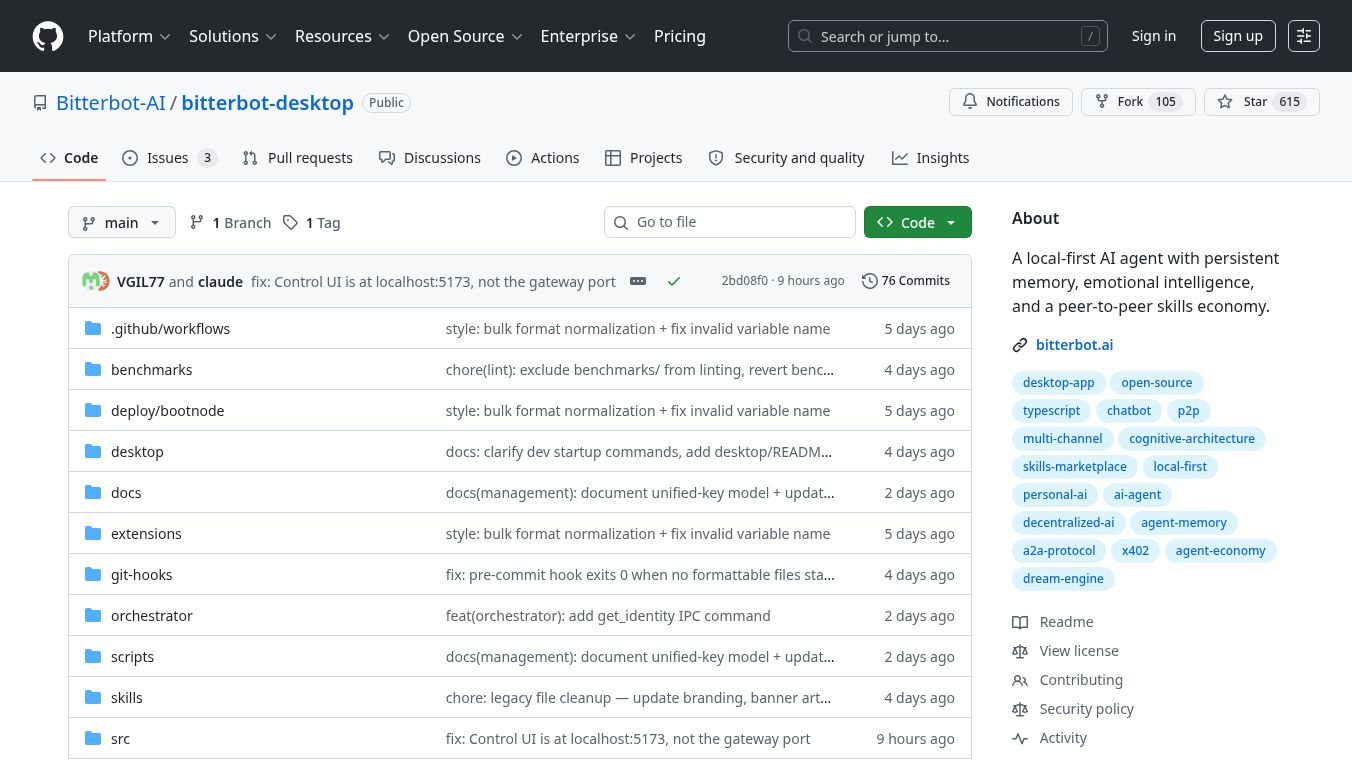Click the bitterbot.ai website link
The image size is (1352, 760).
coord(1074,345)
